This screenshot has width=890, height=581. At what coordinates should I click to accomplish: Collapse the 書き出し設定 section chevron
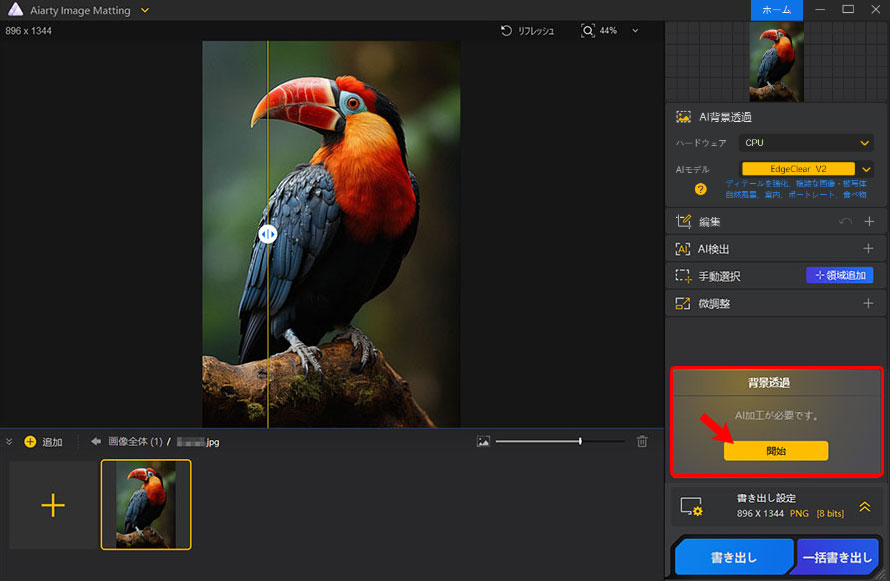tap(865, 508)
